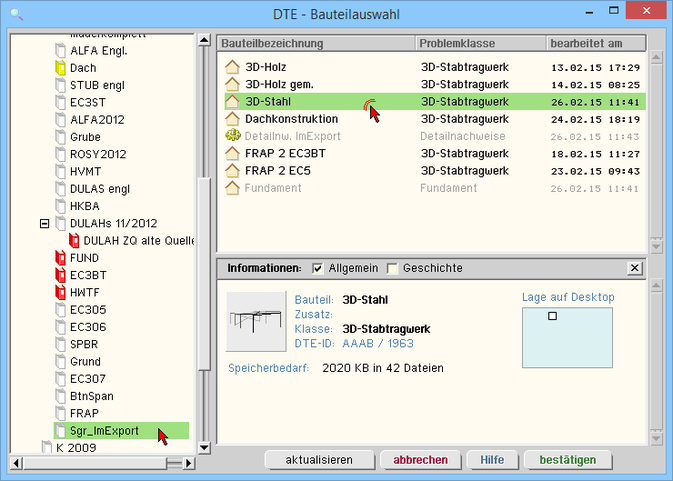Click the Lage auf Desktop position box

tap(566, 336)
